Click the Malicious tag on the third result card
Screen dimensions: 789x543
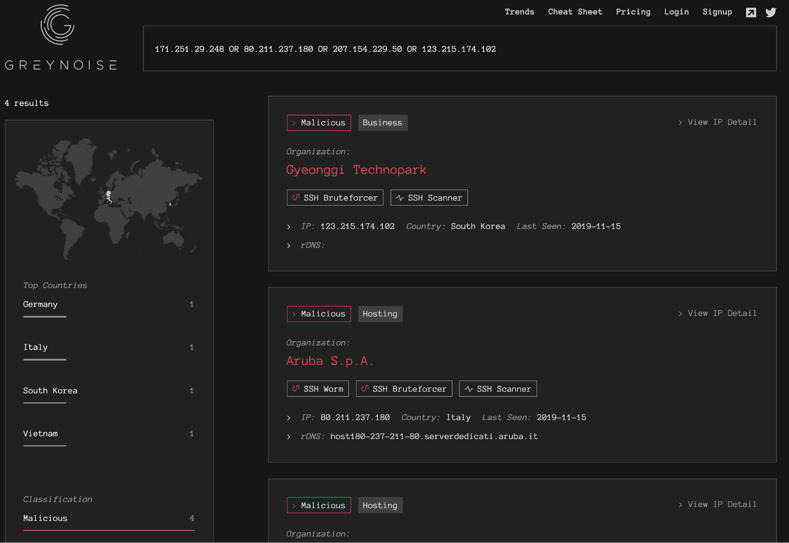tap(319, 505)
